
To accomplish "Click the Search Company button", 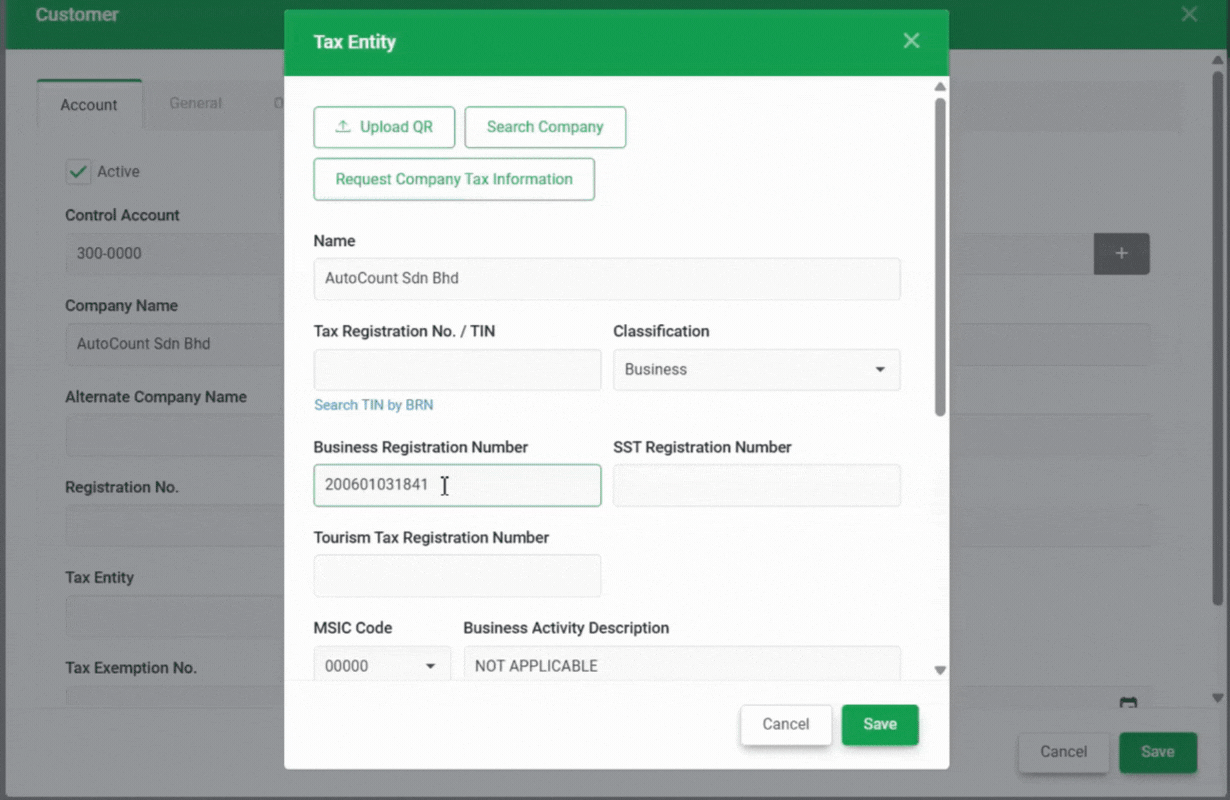I will (x=545, y=127).
